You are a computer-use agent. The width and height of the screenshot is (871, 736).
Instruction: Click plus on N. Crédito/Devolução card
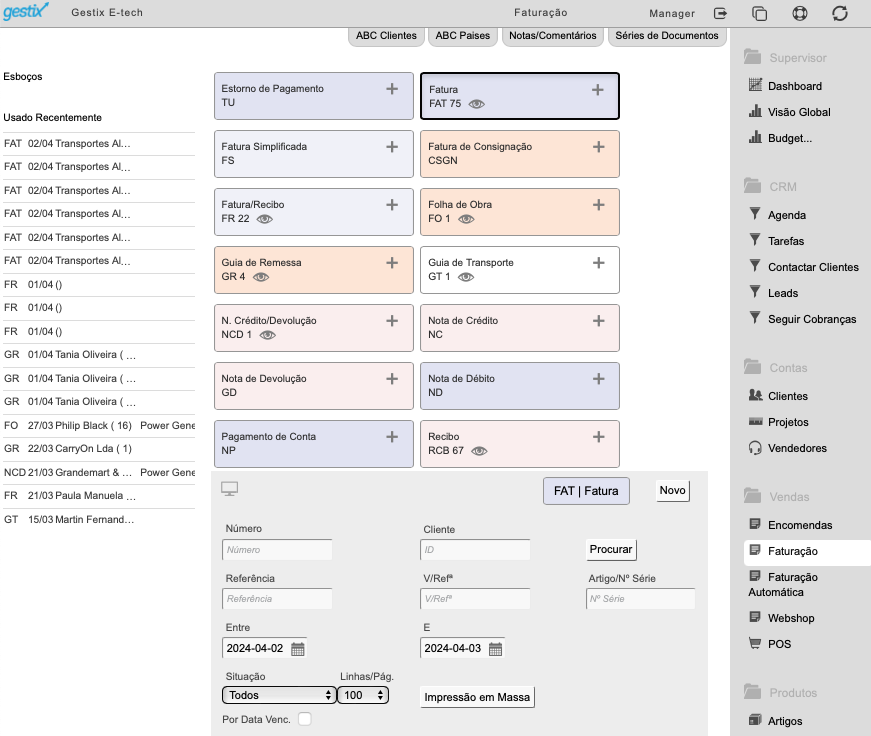point(392,321)
